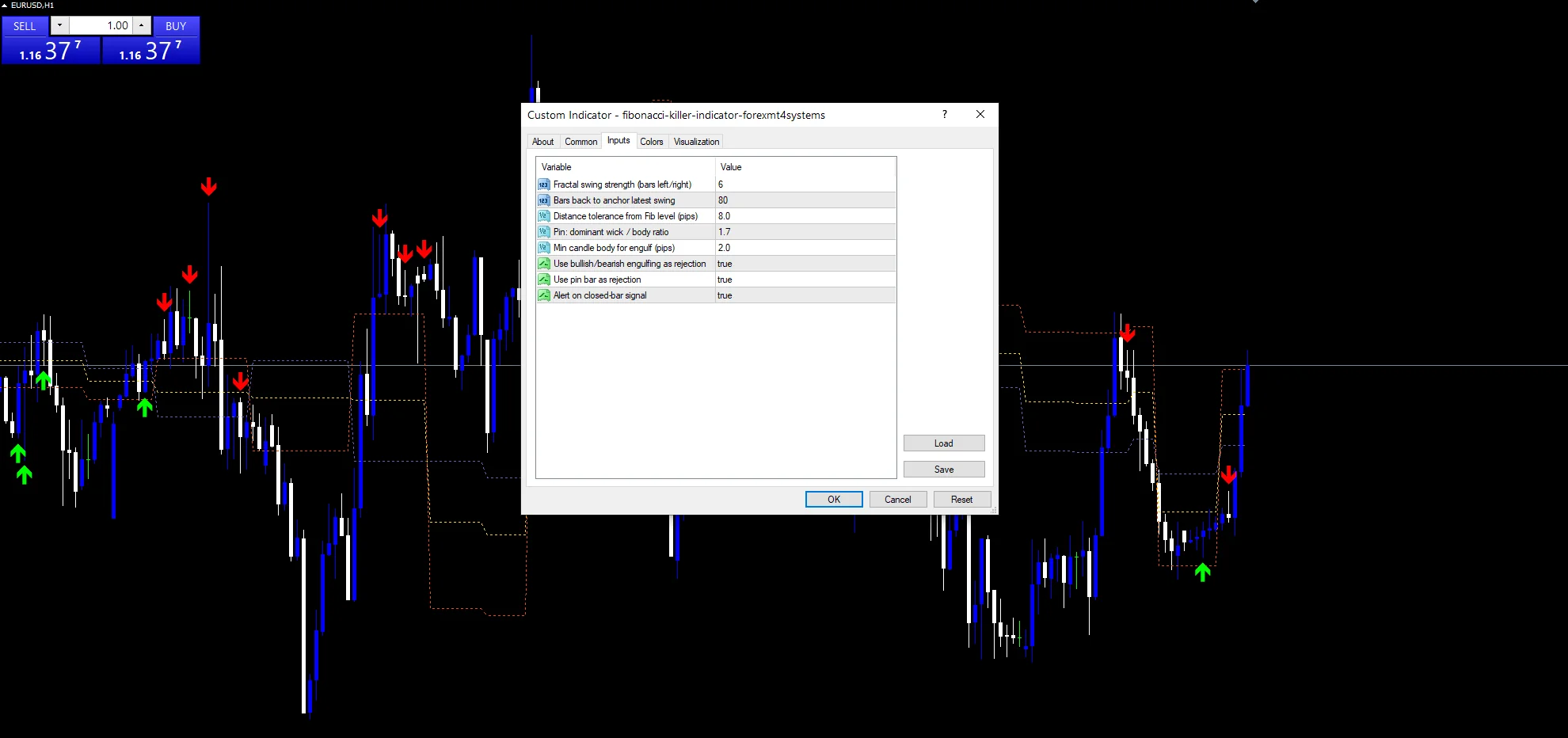Click the Reset button
This screenshot has width=1568, height=738.
pyautogui.click(x=962, y=500)
